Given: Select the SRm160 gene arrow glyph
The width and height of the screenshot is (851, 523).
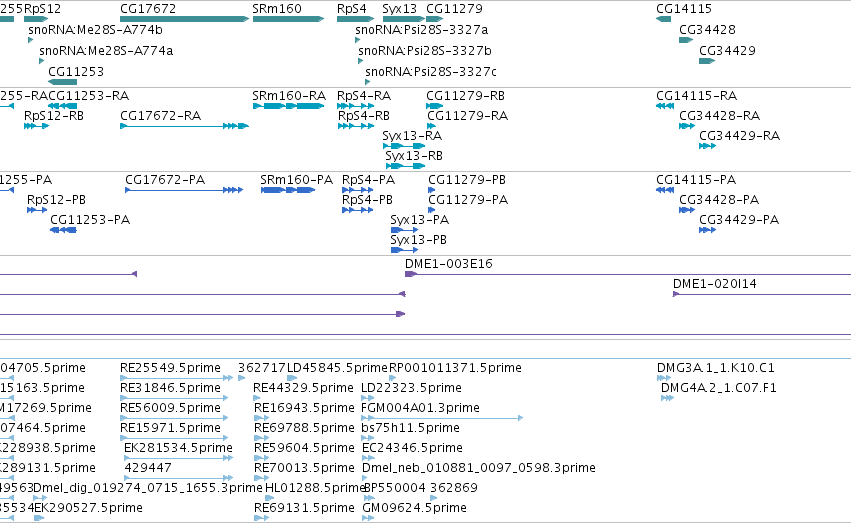Looking at the screenshot, I should point(288,19).
